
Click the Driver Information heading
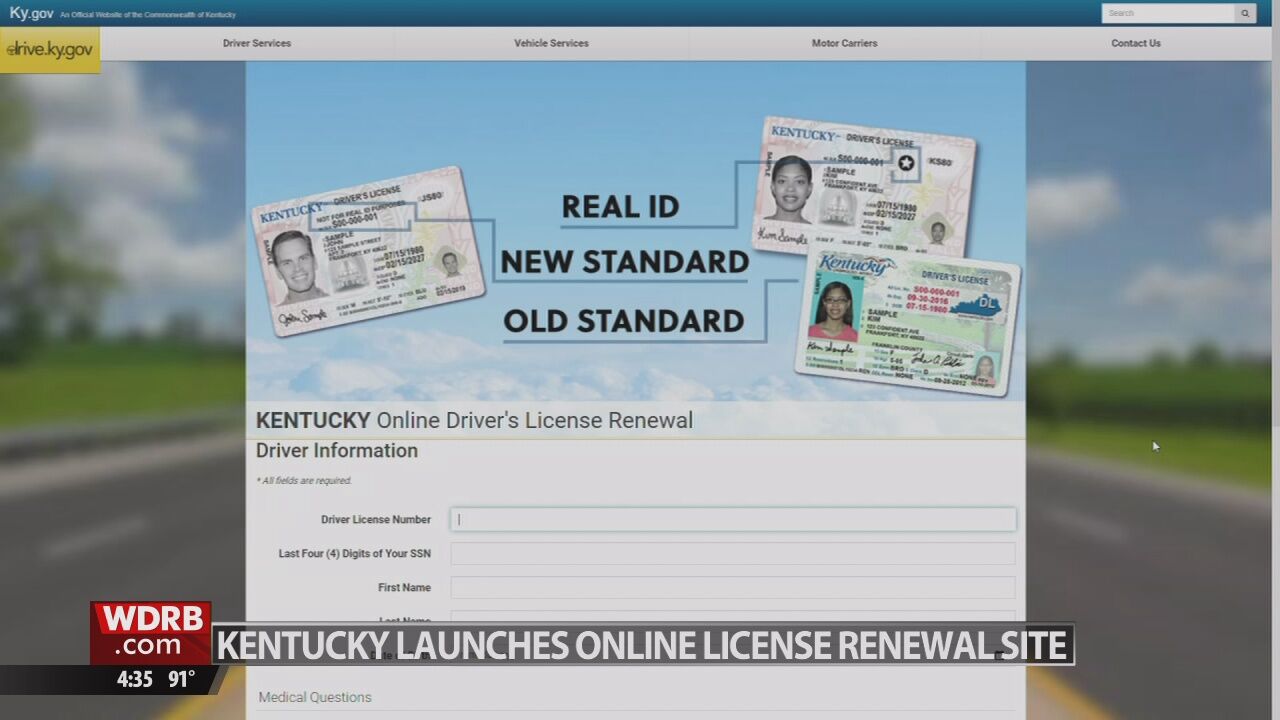click(x=337, y=451)
